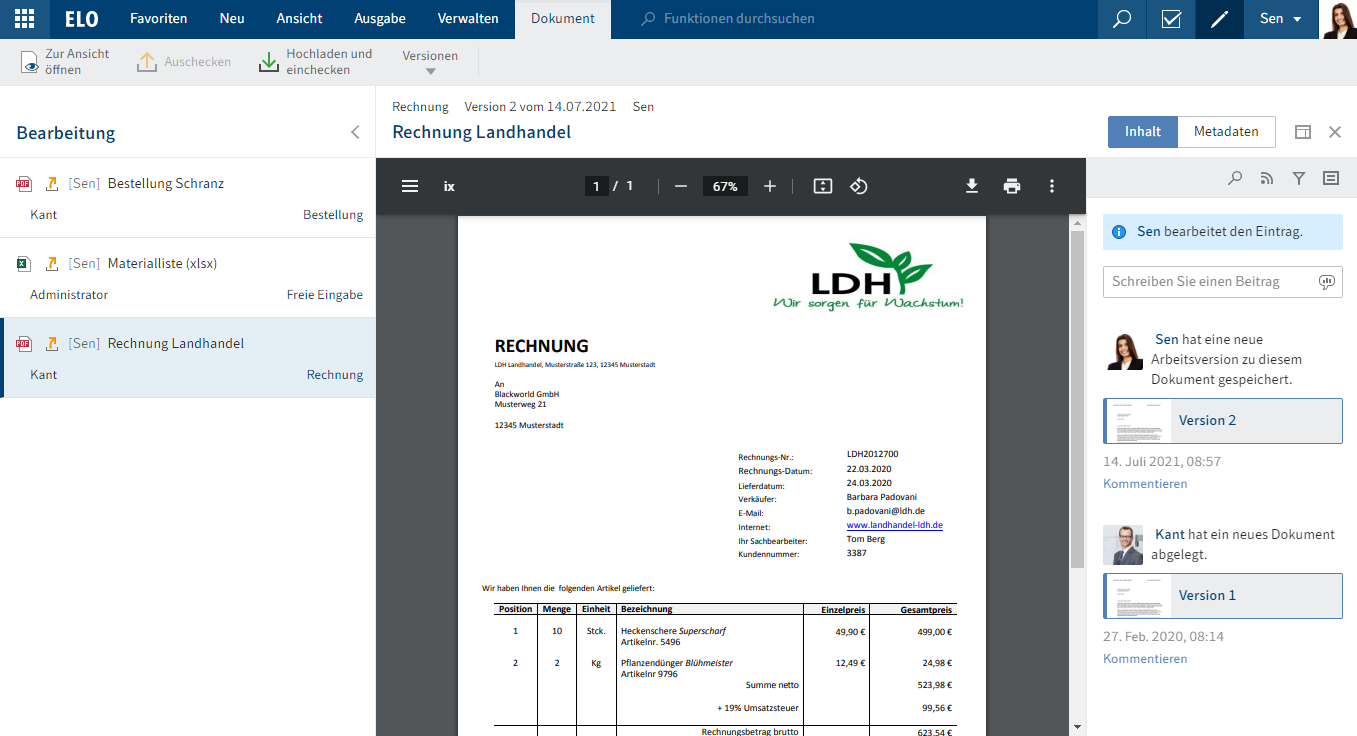Screen dimensions: 1357x736
Task: Click Sen name in the new version post
Action: click(x=1167, y=340)
